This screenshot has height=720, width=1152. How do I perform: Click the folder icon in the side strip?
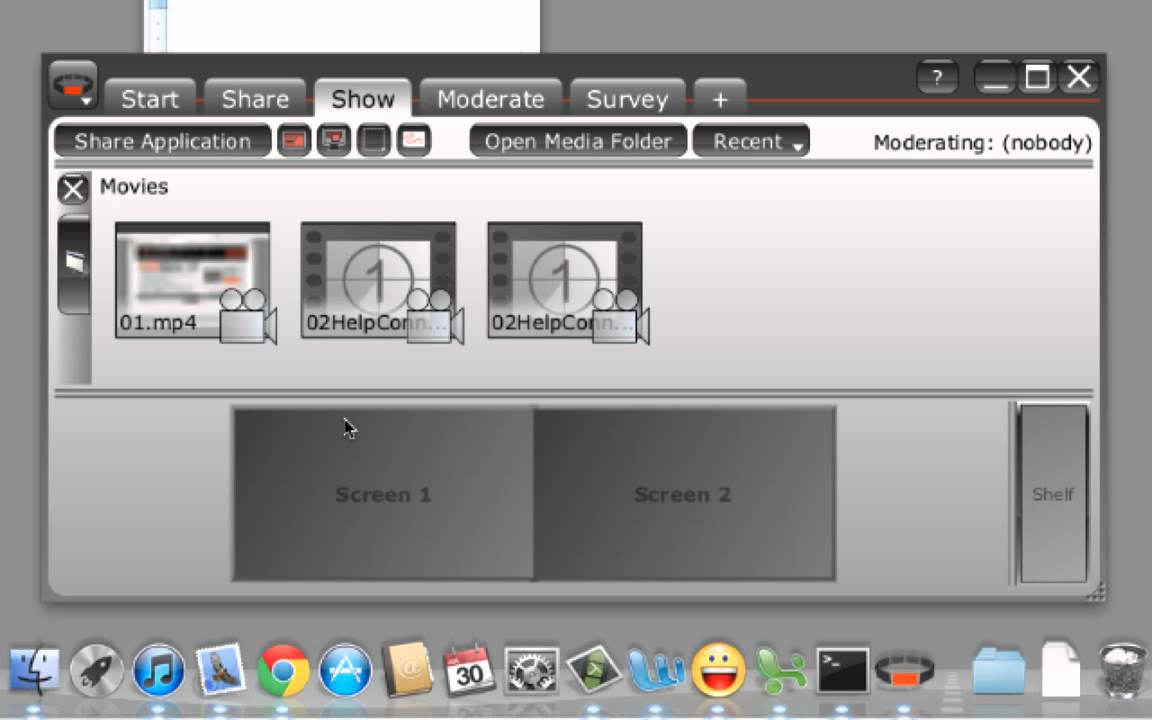(74, 263)
